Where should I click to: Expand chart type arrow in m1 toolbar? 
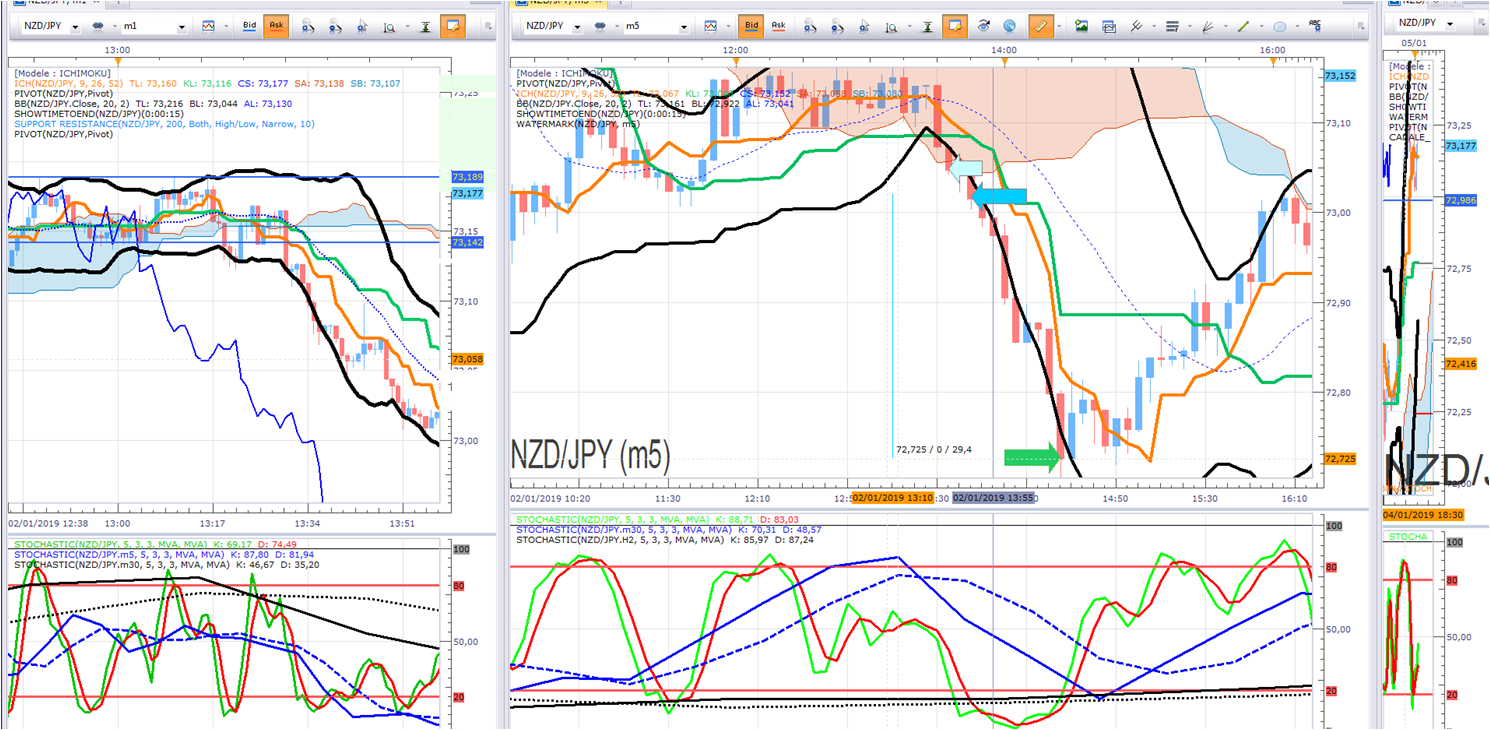click(224, 27)
